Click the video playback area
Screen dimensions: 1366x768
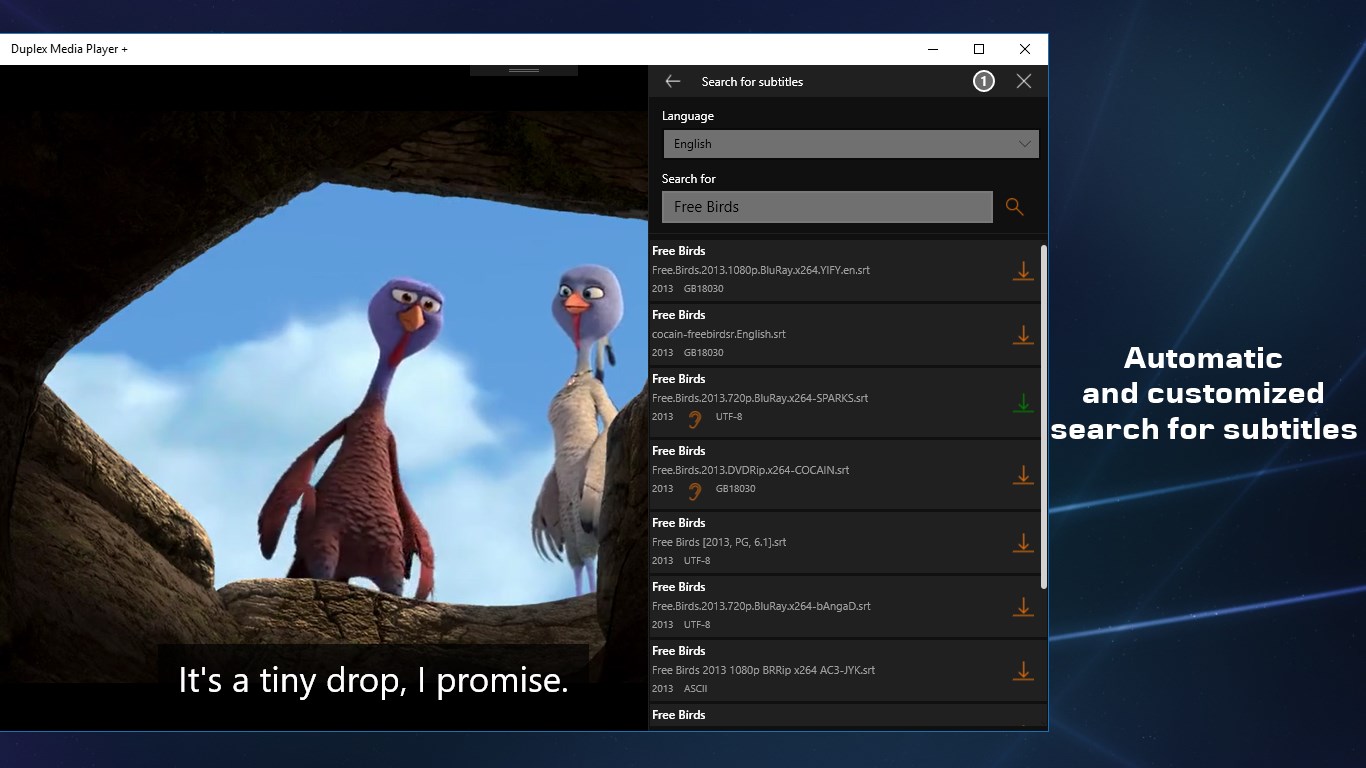click(324, 397)
